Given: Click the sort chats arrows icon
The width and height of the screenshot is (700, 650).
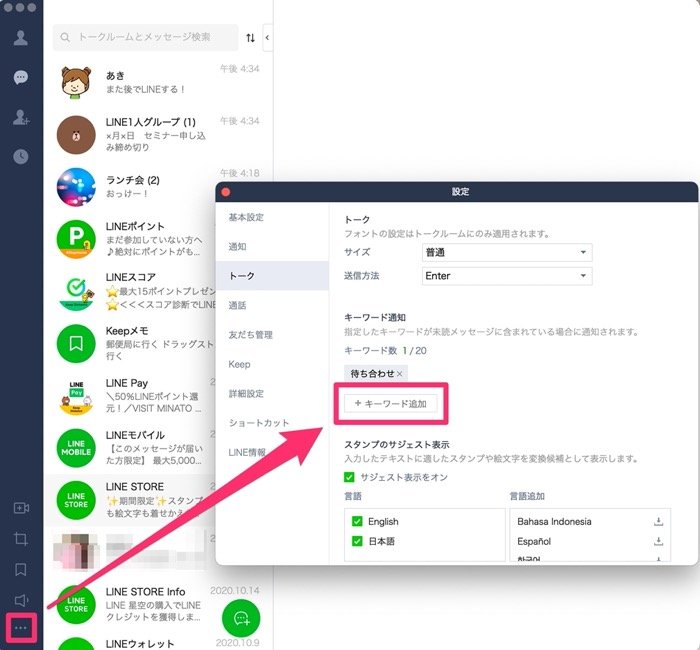Looking at the screenshot, I should pos(250,38).
